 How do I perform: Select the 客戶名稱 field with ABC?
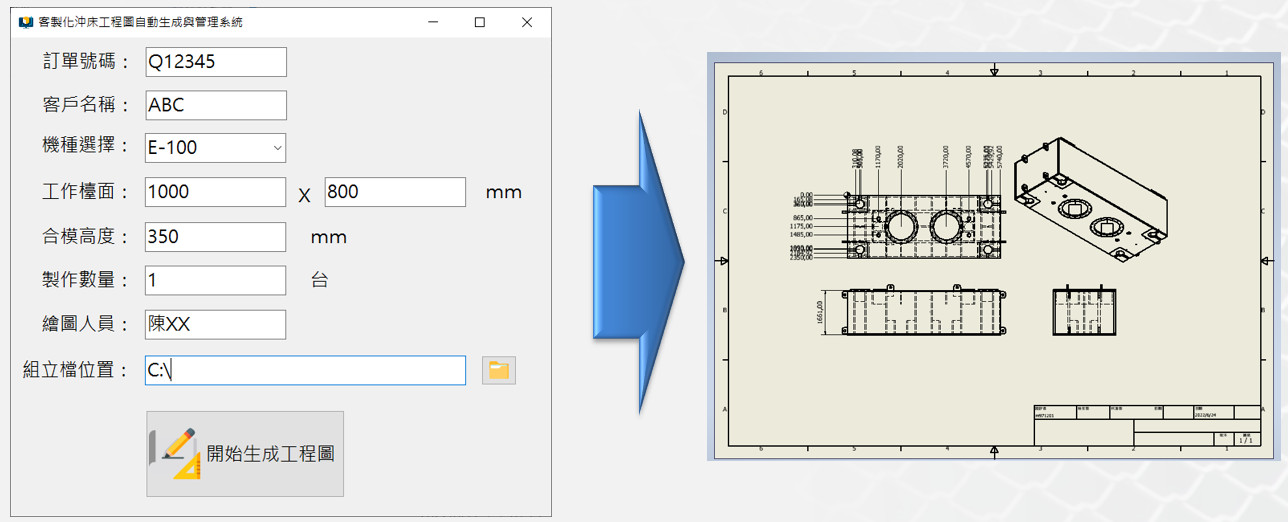pos(215,105)
